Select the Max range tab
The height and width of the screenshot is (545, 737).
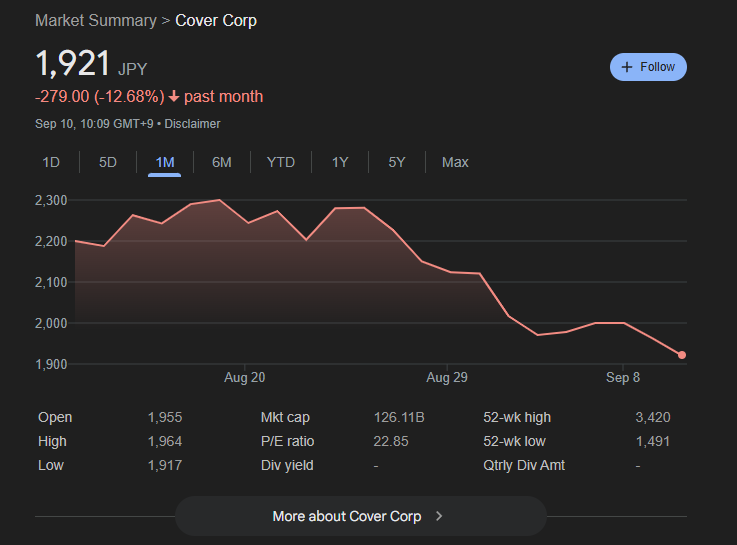(455, 163)
